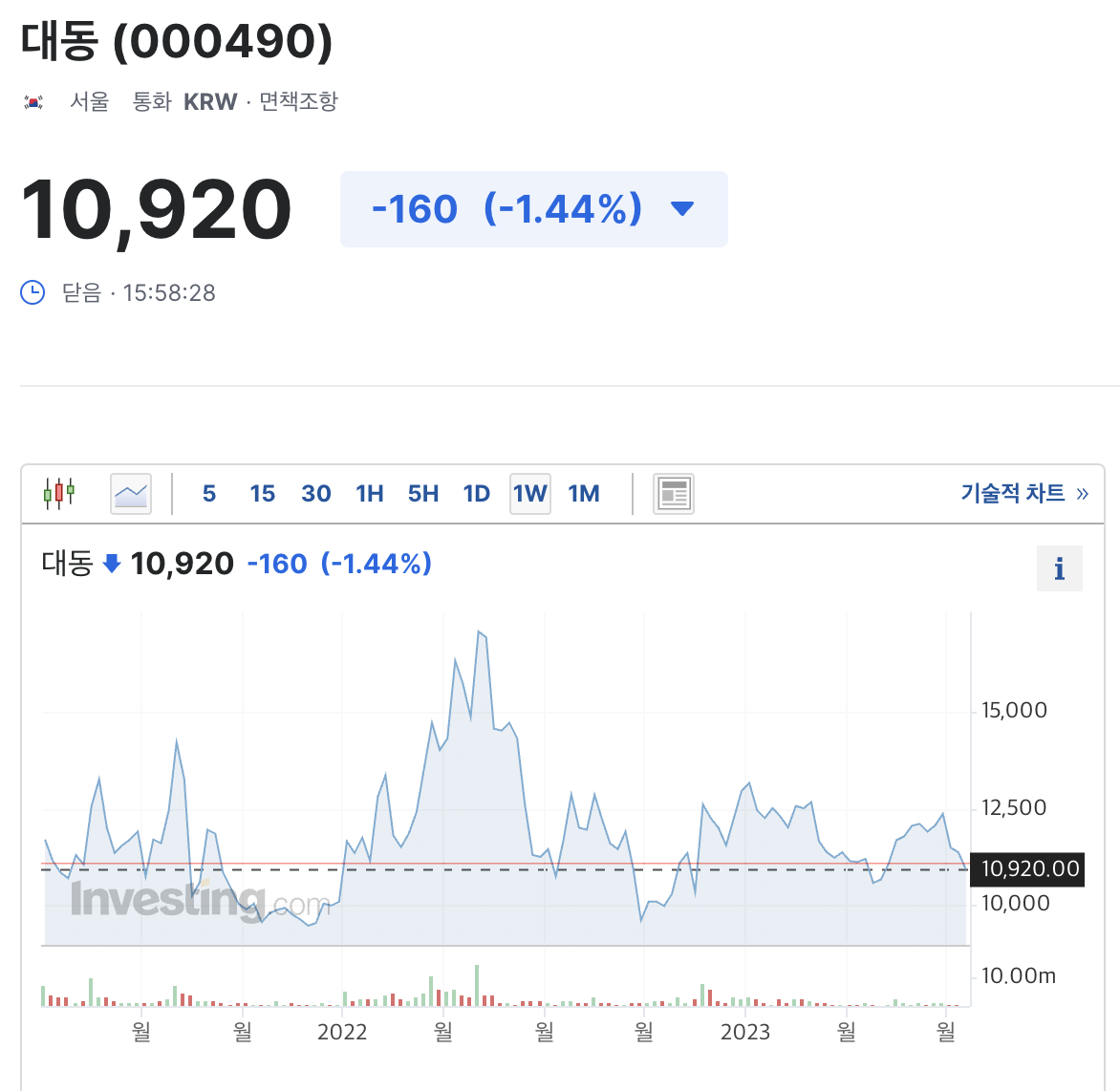This screenshot has width=1120, height=1091.
Task: Click the 10.00m volume axis label
Action: coord(1019,976)
